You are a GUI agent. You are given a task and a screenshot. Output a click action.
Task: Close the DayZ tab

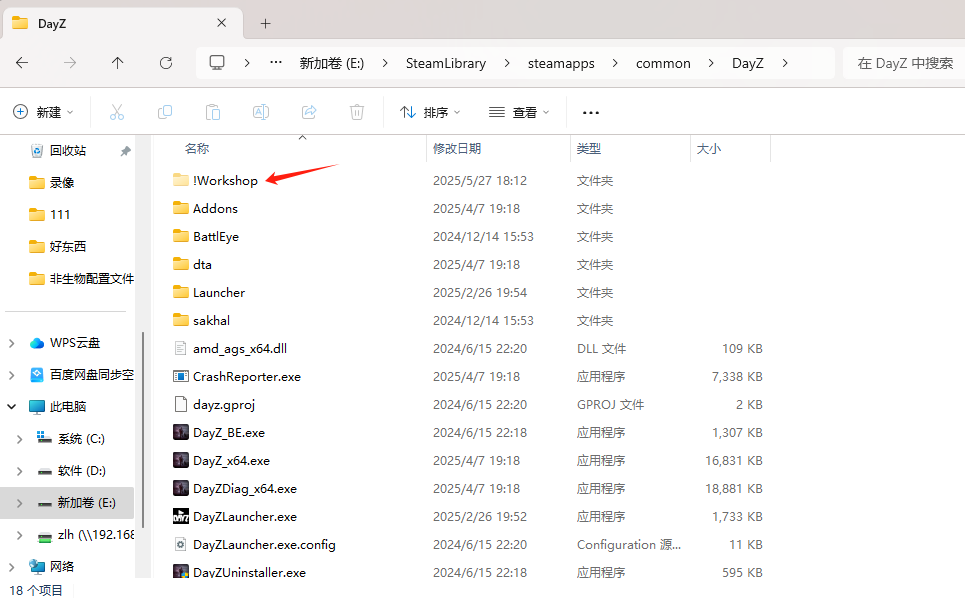(222, 23)
